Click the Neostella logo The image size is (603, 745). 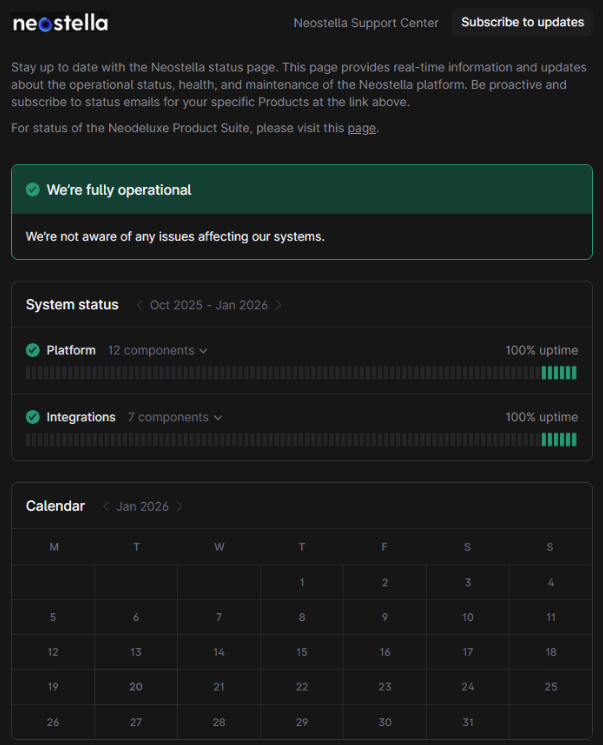[60, 22]
